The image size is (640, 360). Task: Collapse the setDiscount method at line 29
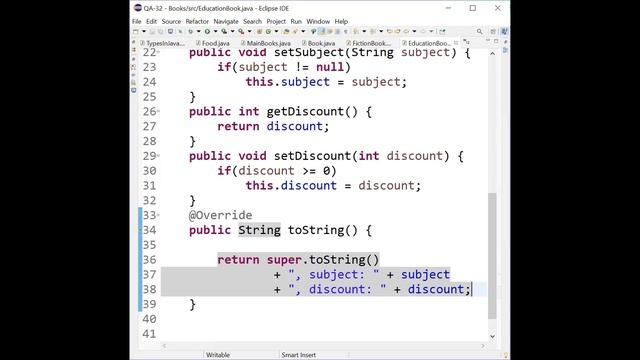tap(158, 156)
